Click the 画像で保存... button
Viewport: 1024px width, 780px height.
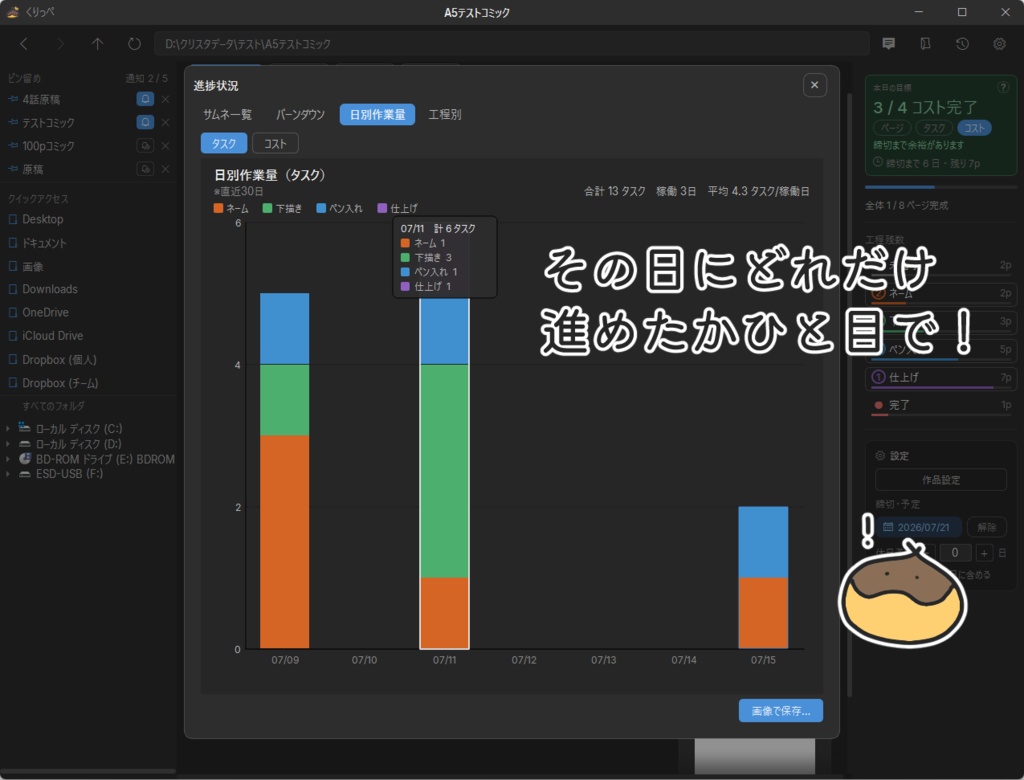[x=780, y=711]
